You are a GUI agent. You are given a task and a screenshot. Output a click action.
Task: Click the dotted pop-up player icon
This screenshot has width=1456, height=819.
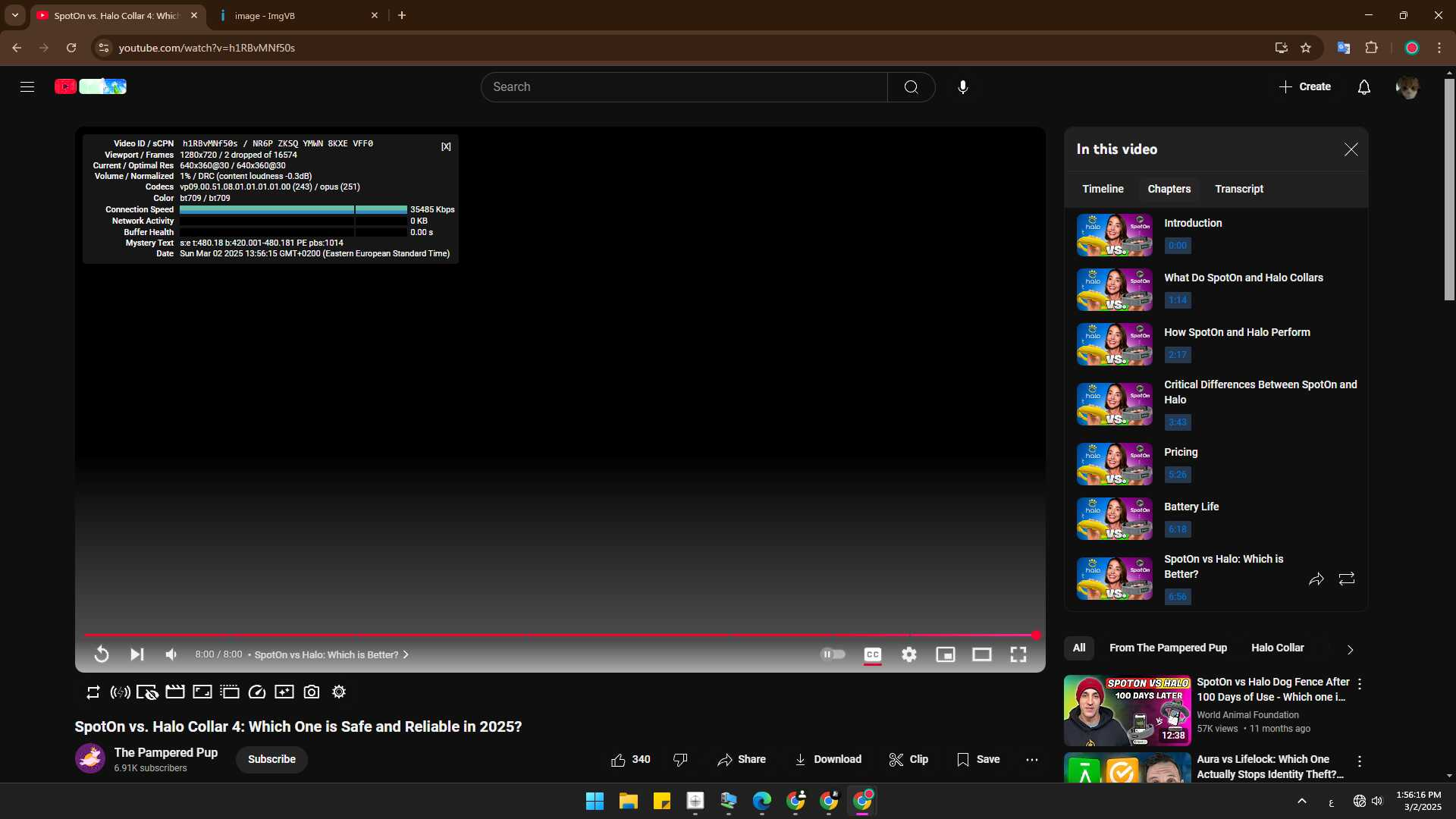click(230, 692)
